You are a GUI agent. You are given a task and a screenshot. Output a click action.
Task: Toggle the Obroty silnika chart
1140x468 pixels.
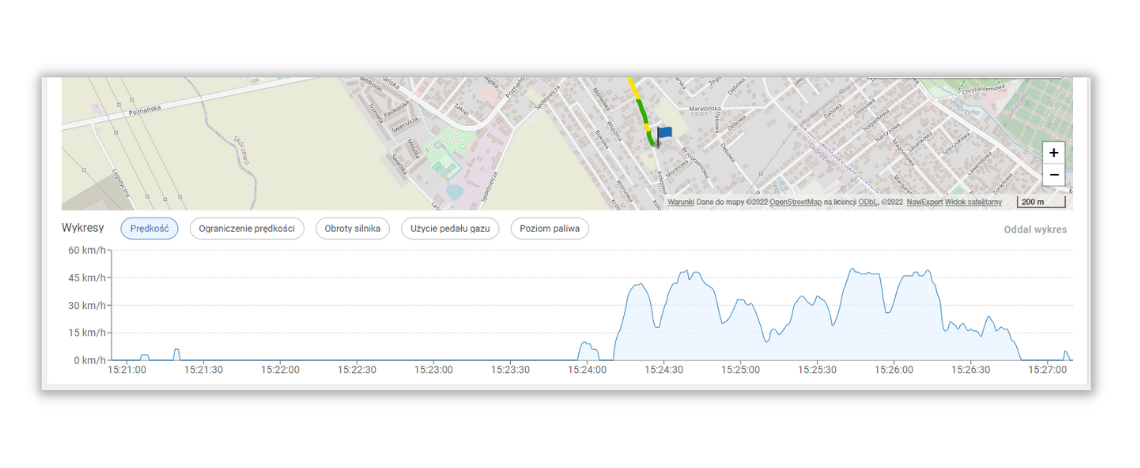[x=352, y=229]
